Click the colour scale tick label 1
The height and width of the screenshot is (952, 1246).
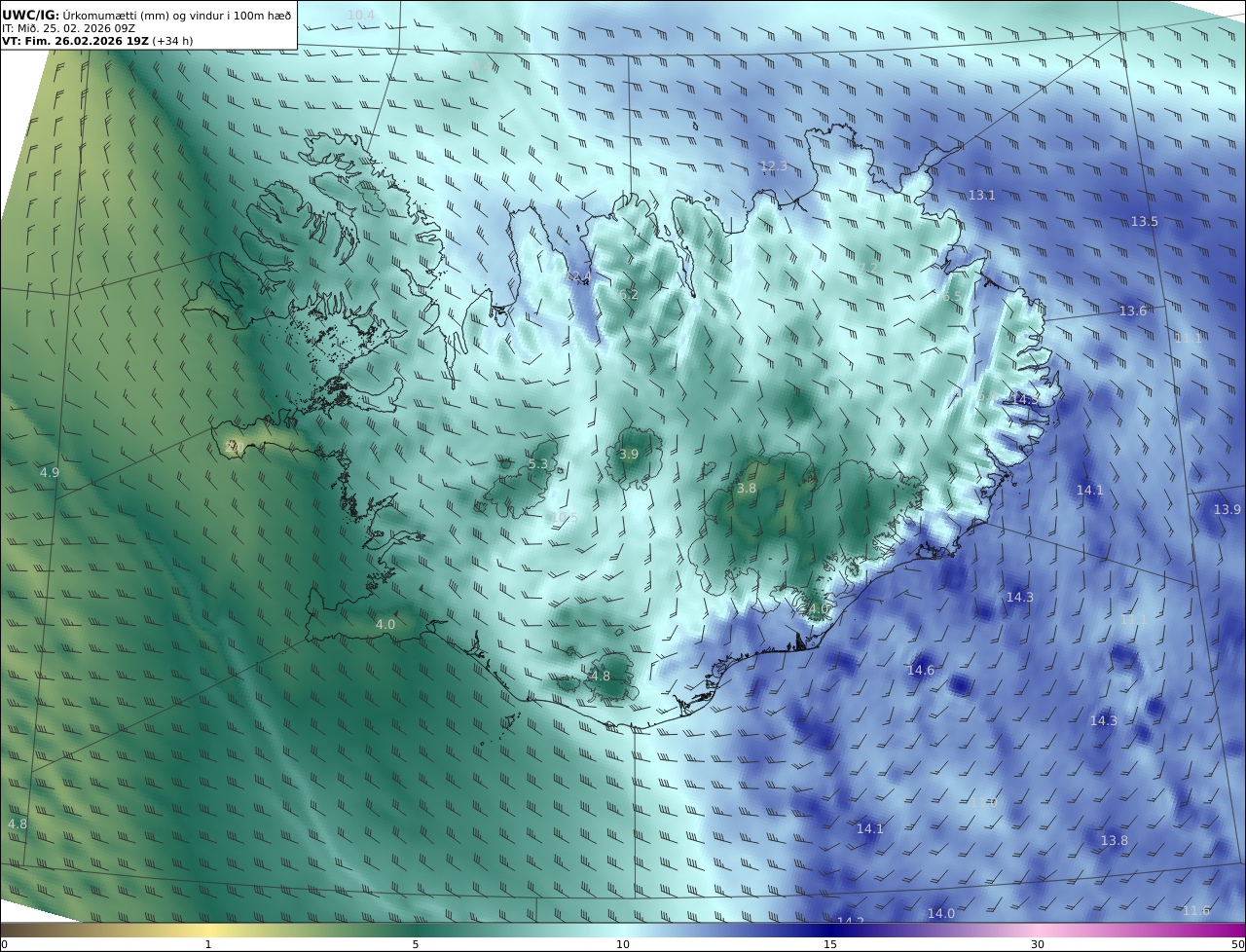(208, 945)
